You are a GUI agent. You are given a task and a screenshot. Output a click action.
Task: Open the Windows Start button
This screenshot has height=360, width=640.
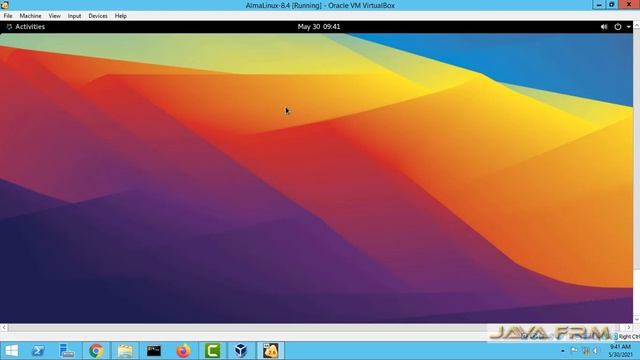point(11,351)
